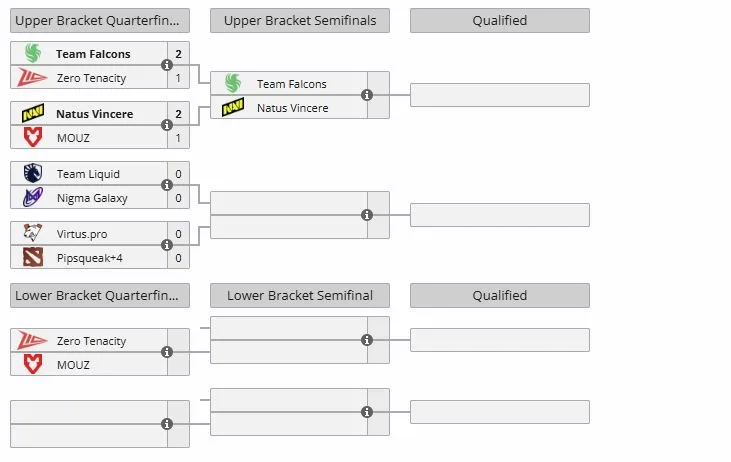Open Natus Vincere in the quarterfinal match

coord(95,114)
